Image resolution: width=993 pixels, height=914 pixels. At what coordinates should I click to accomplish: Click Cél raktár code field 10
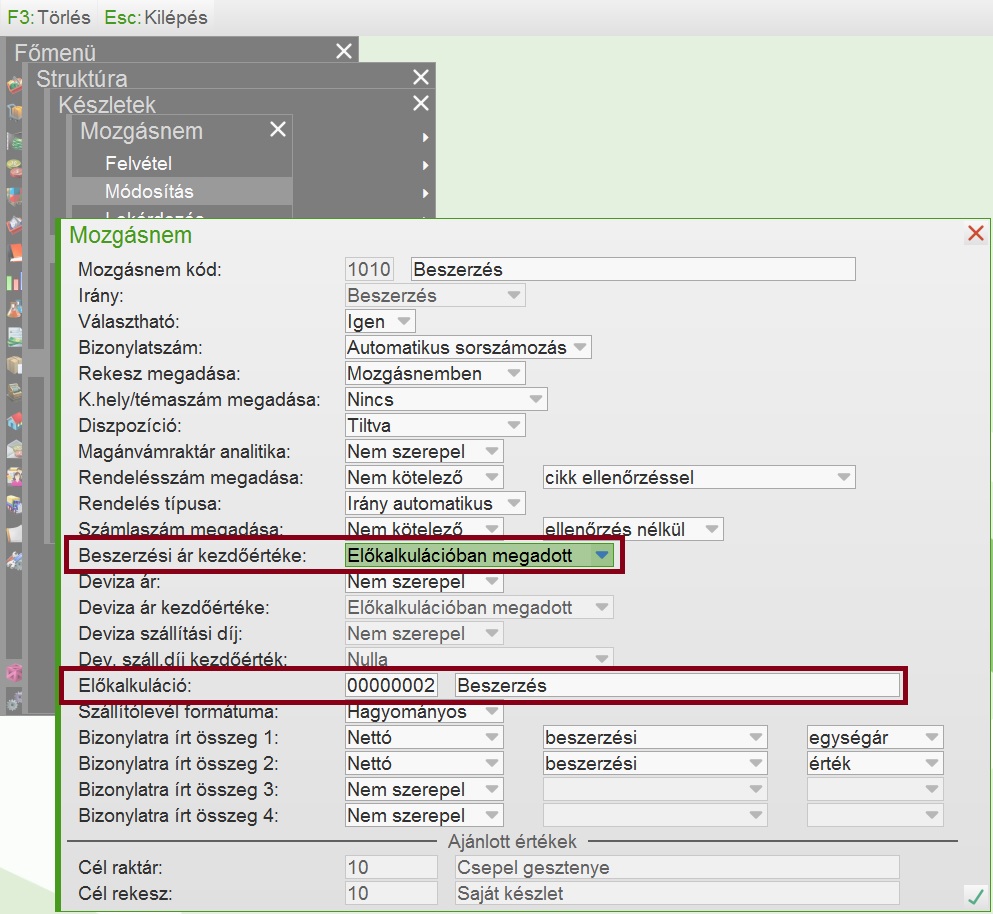(x=391, y=867)
